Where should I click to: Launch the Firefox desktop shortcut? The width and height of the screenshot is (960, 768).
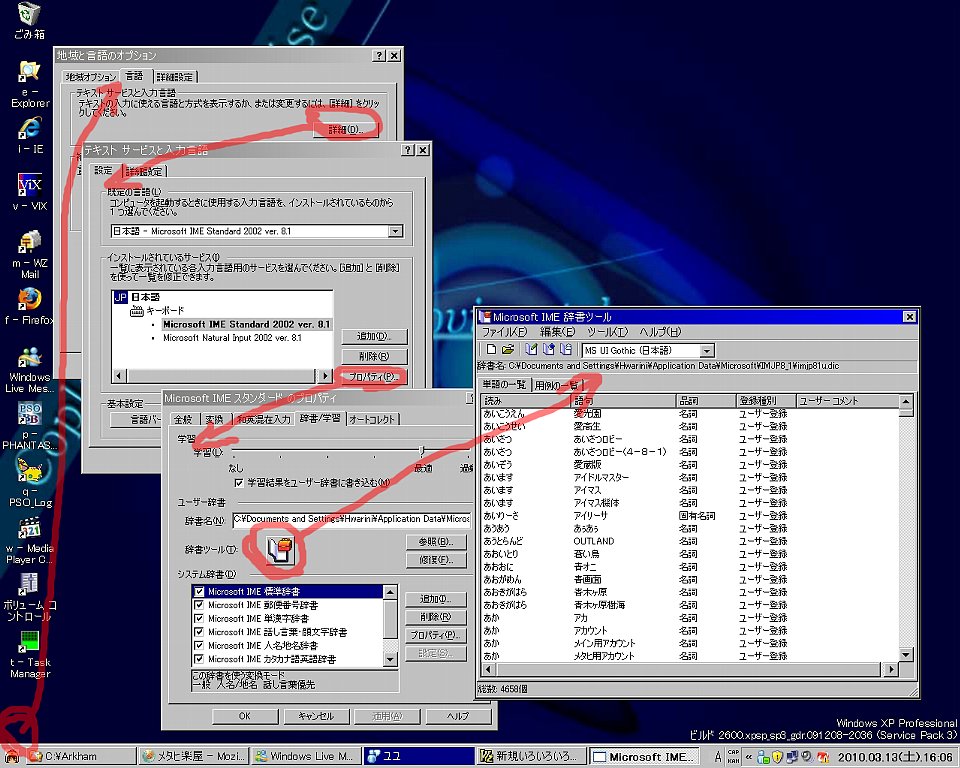coord(29,306)
